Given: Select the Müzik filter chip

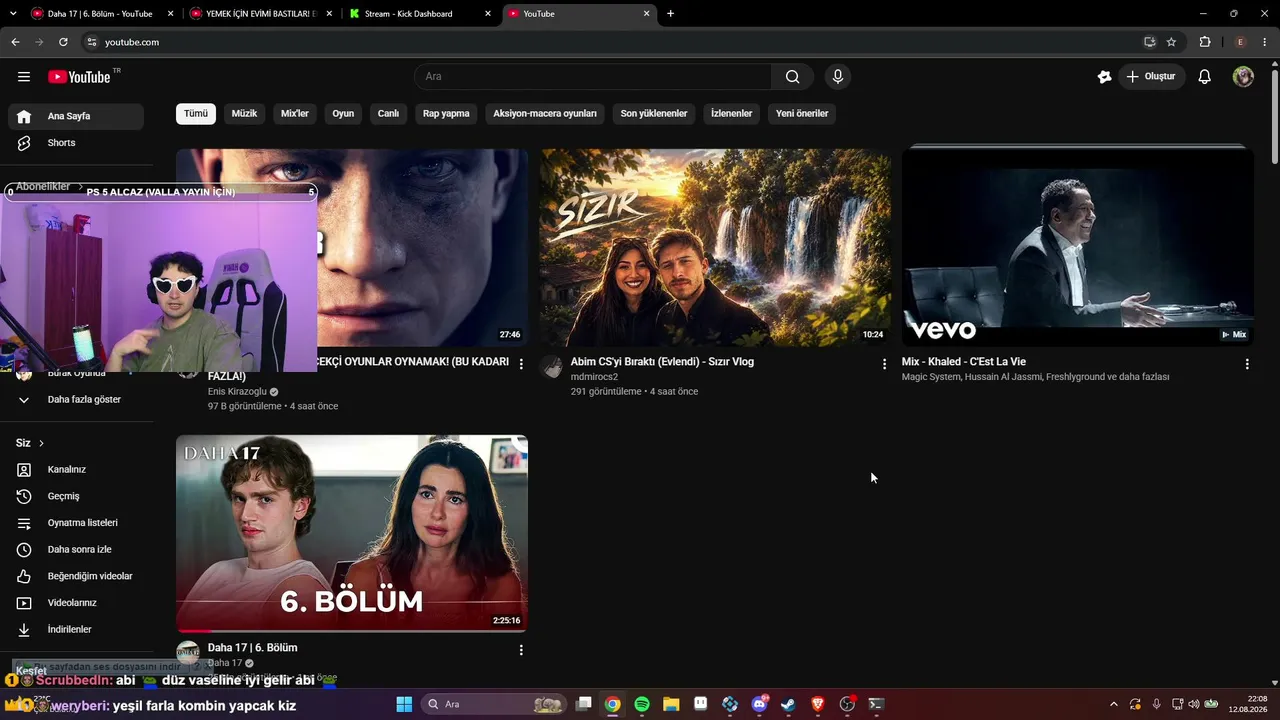Looking at the screenshot, I should (x=245, y=114).
